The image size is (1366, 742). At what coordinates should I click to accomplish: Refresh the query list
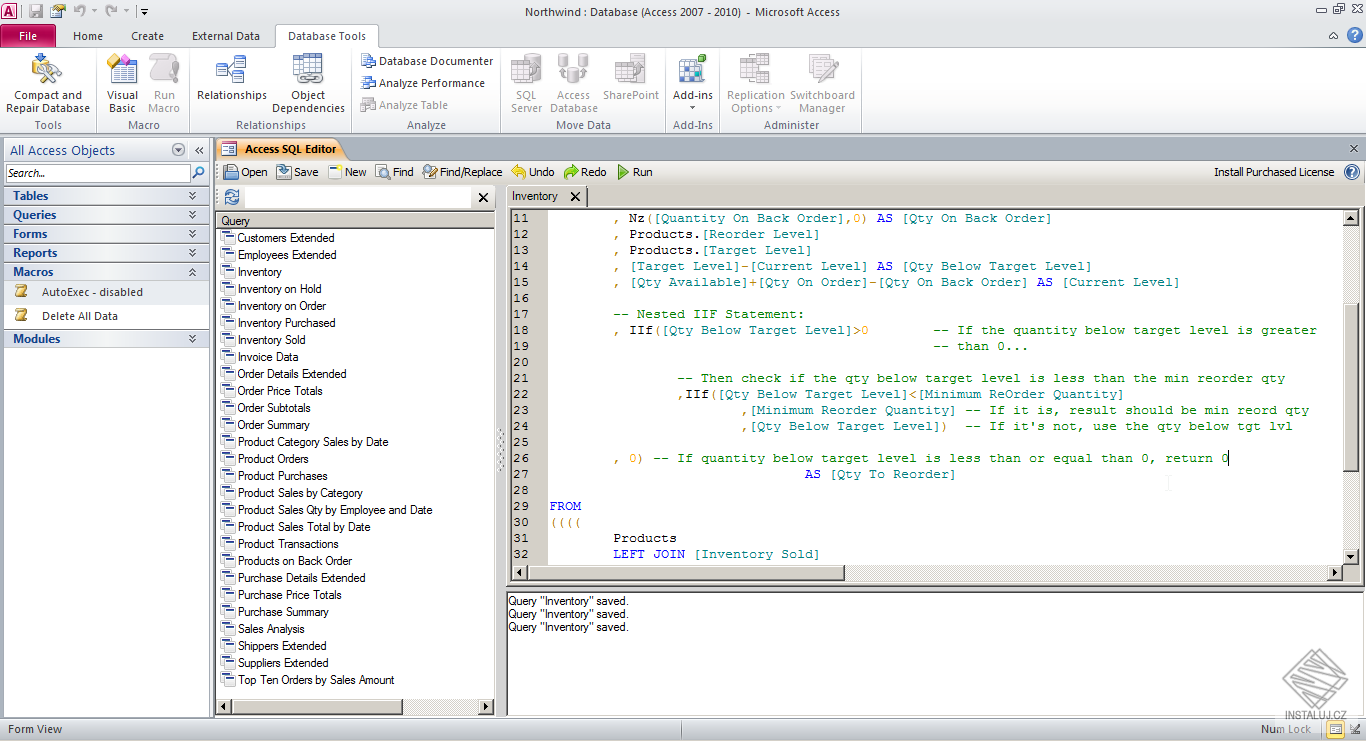[x=232, y=197]
